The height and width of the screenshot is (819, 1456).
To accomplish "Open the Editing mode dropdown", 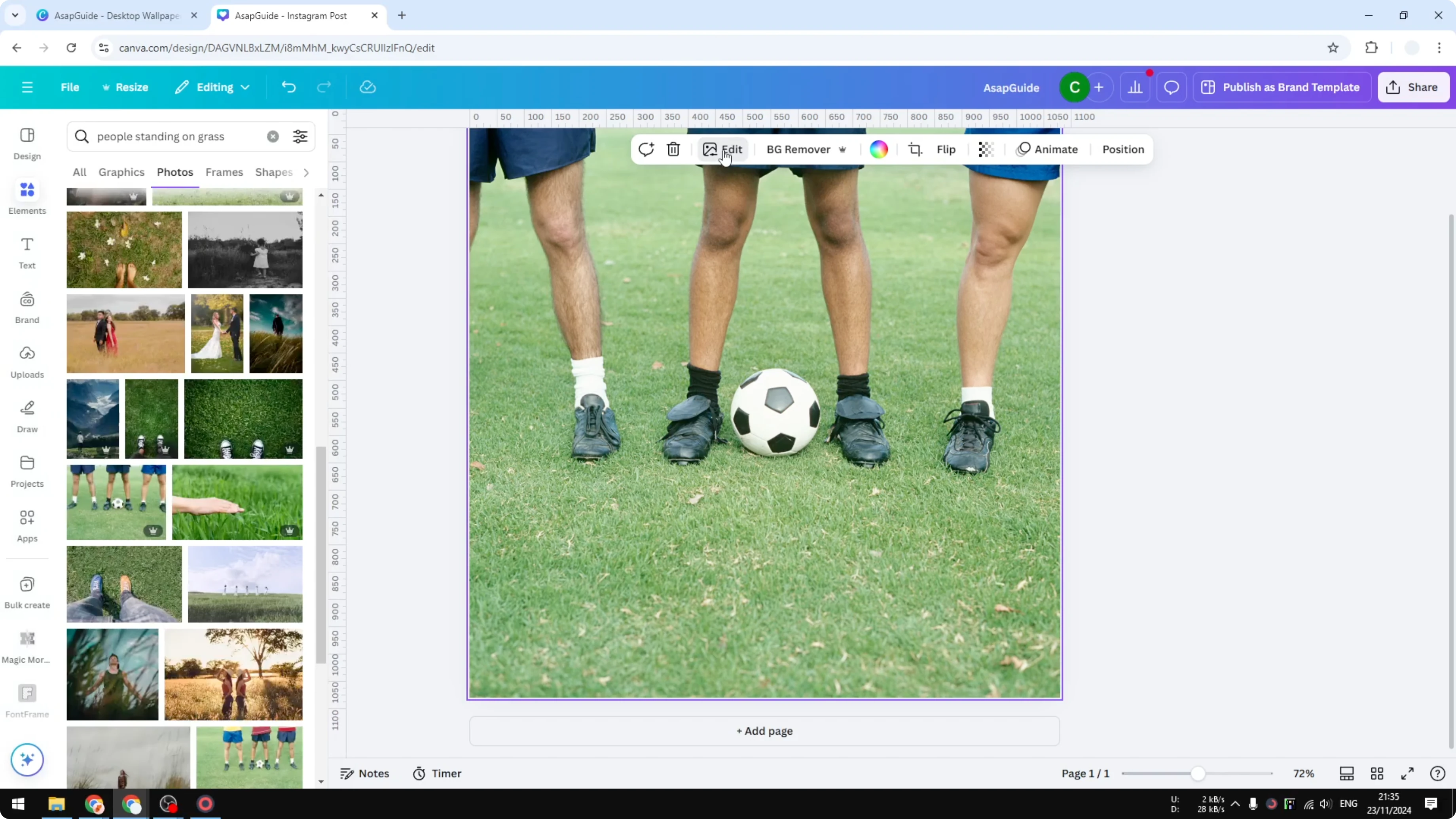I will click(212, 87).
